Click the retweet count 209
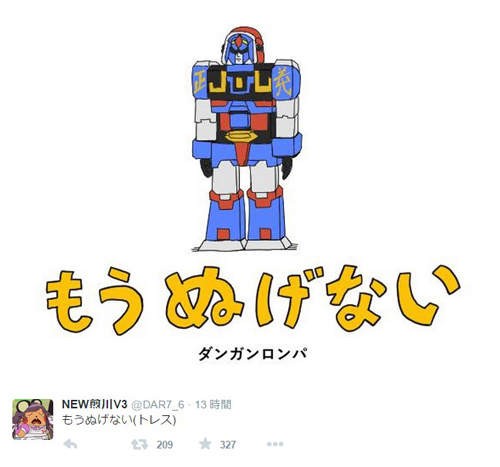 coord(164,445)
